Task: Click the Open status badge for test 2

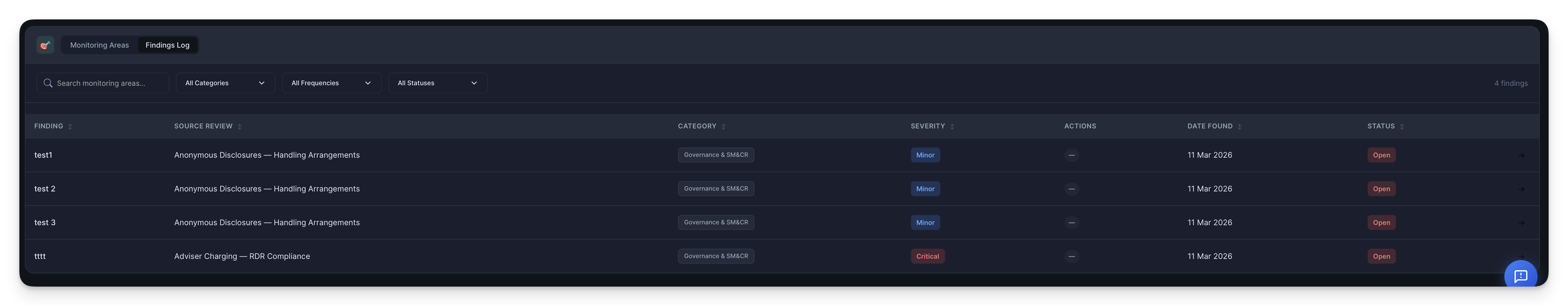Action: [x=1381, y=189]
